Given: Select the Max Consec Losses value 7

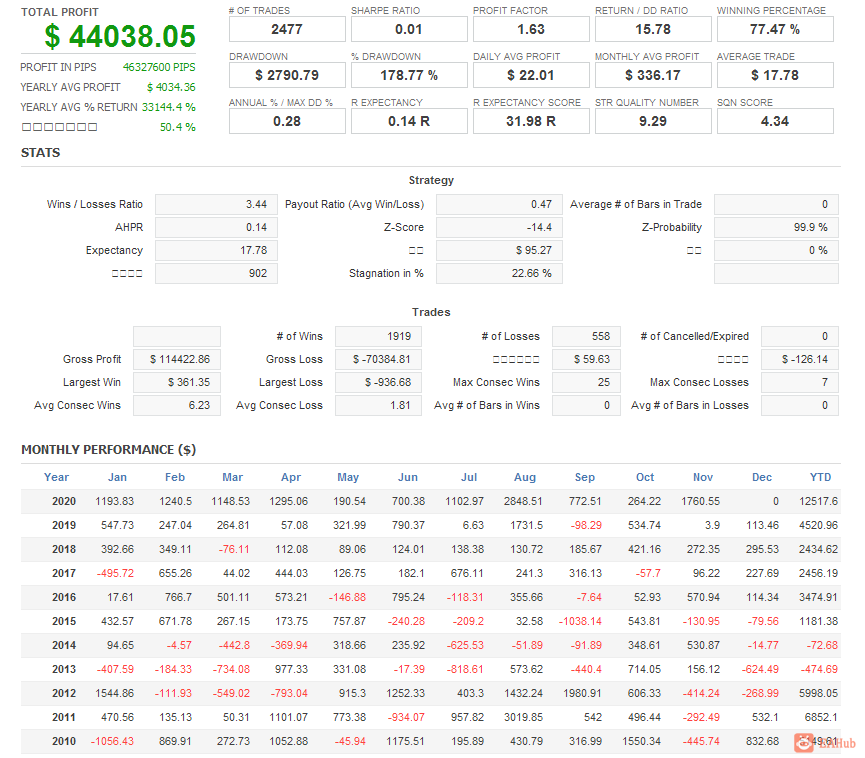Looking at the screenshot, I should pos(800,382).
